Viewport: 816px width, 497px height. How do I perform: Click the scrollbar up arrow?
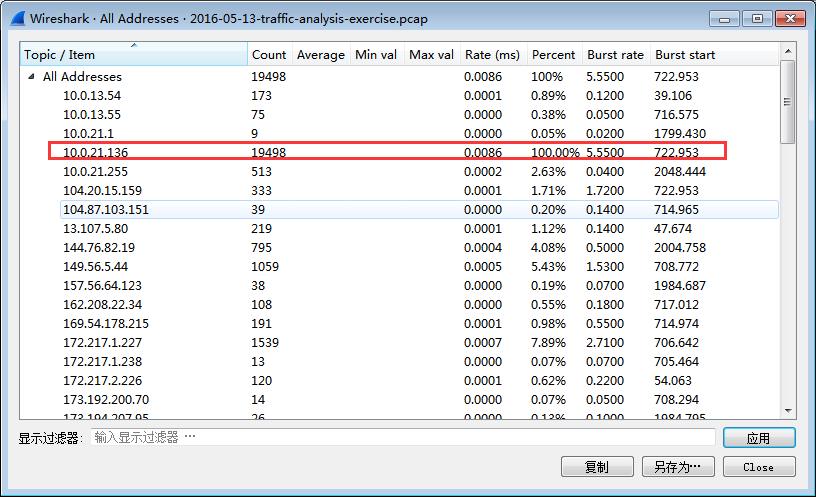[788, 51]
